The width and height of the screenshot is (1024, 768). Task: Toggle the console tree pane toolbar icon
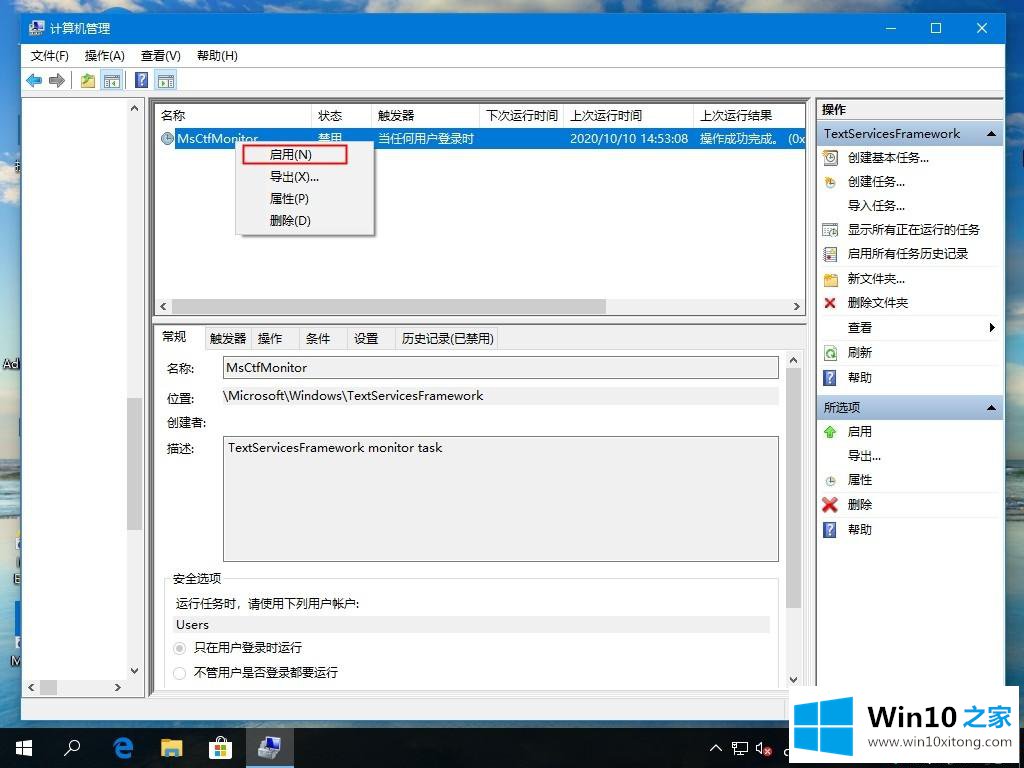(112, 80)
